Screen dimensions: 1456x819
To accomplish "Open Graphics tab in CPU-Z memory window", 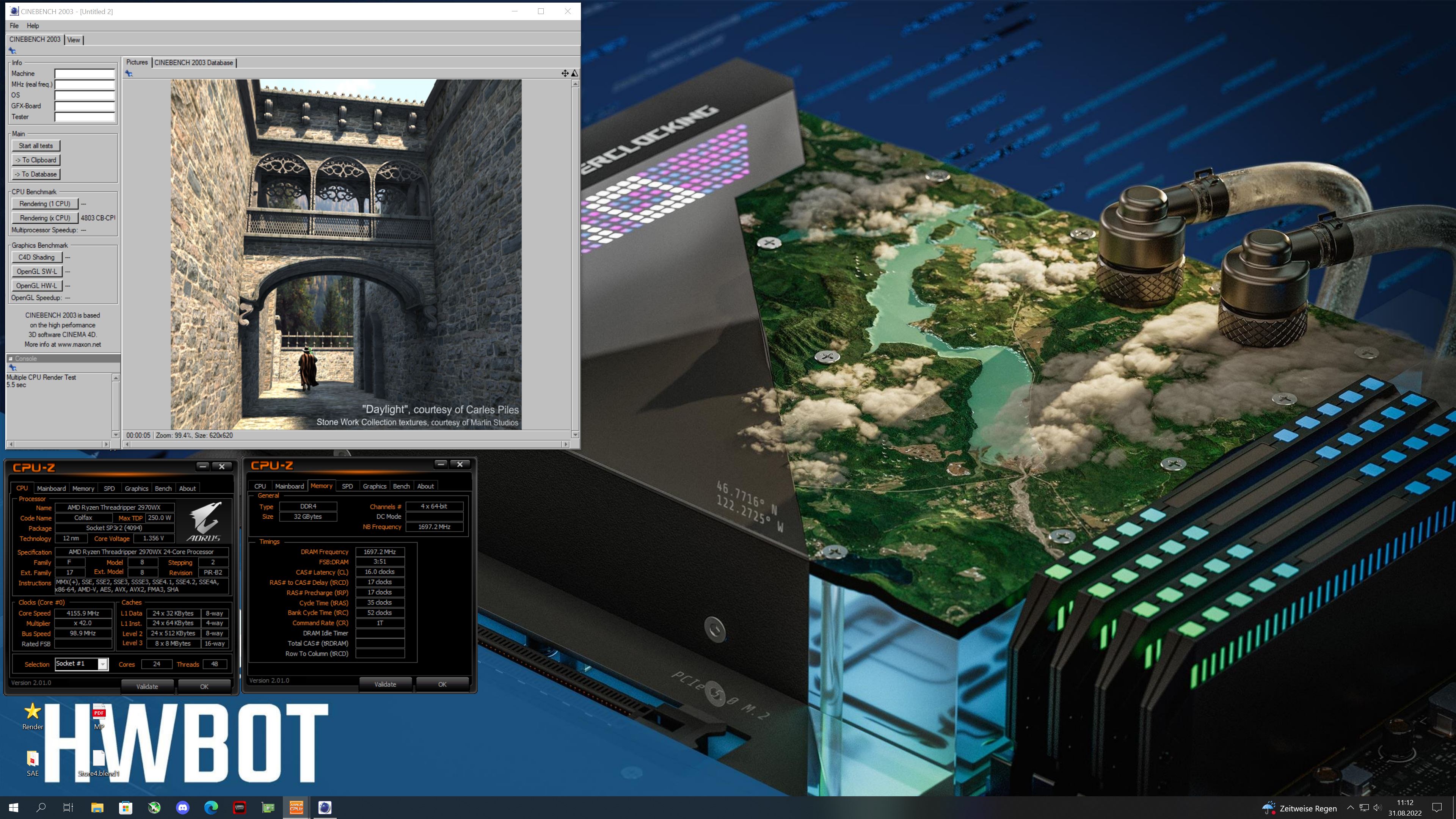I will point(374,486).
